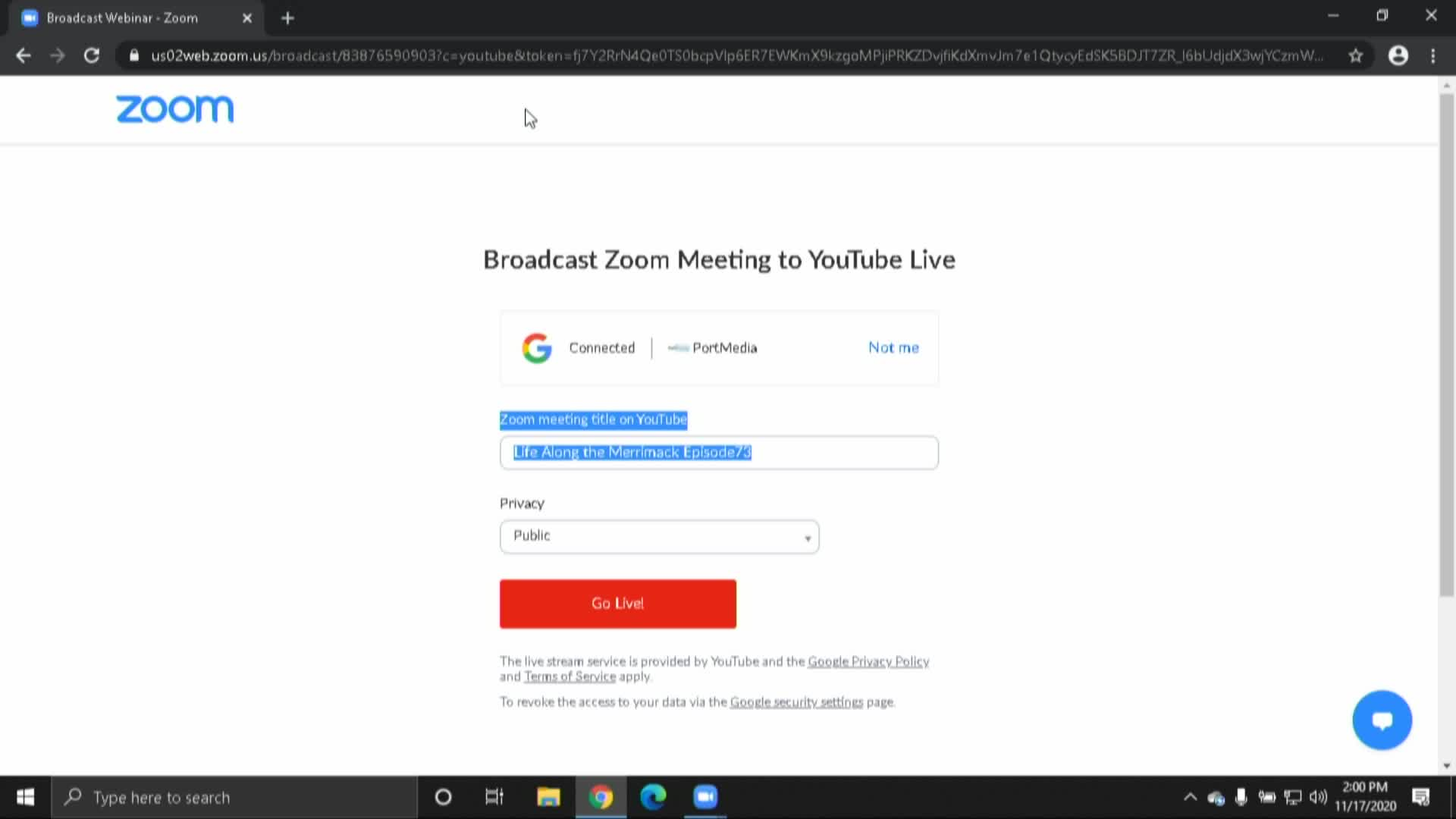Screen dimensions: 1456x819
Task: Click the Broadcast Zoom Meeting heading
Action: (719, 260)
